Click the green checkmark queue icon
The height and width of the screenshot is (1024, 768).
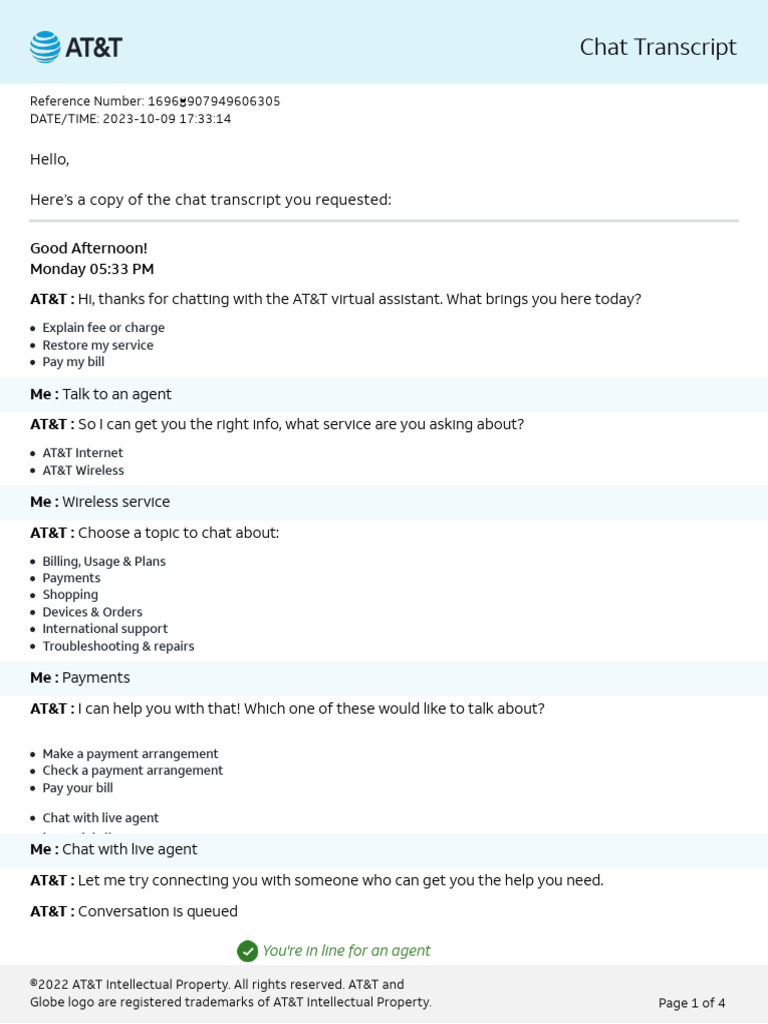point(247,951)
